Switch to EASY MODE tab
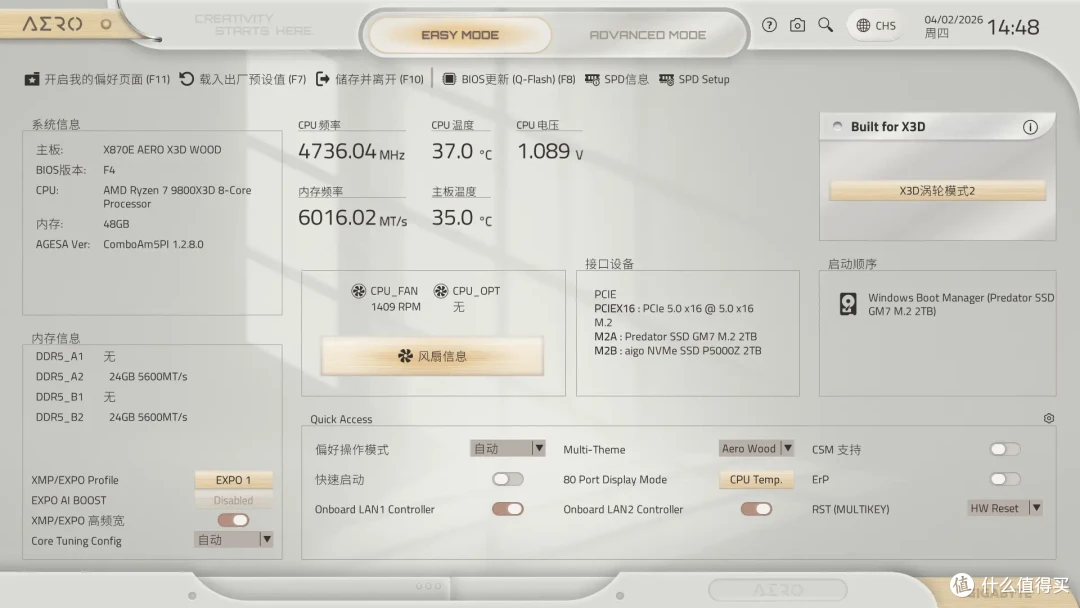Image resolution: width=1080 pixels, height=608 pixels. click(x=460, y=34)
